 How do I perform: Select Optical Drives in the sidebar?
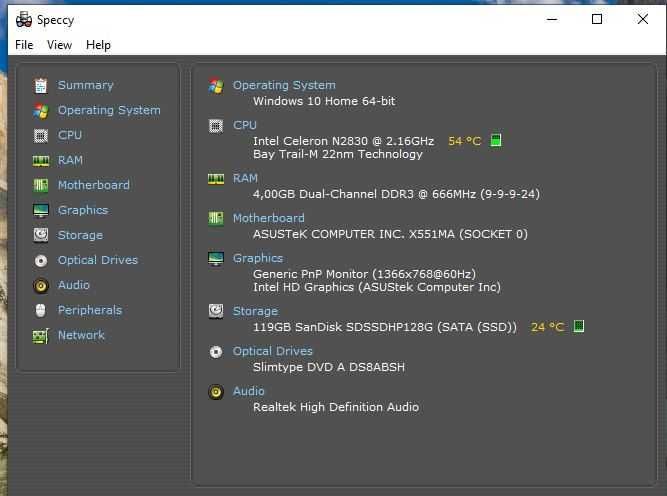pos(98,260)
